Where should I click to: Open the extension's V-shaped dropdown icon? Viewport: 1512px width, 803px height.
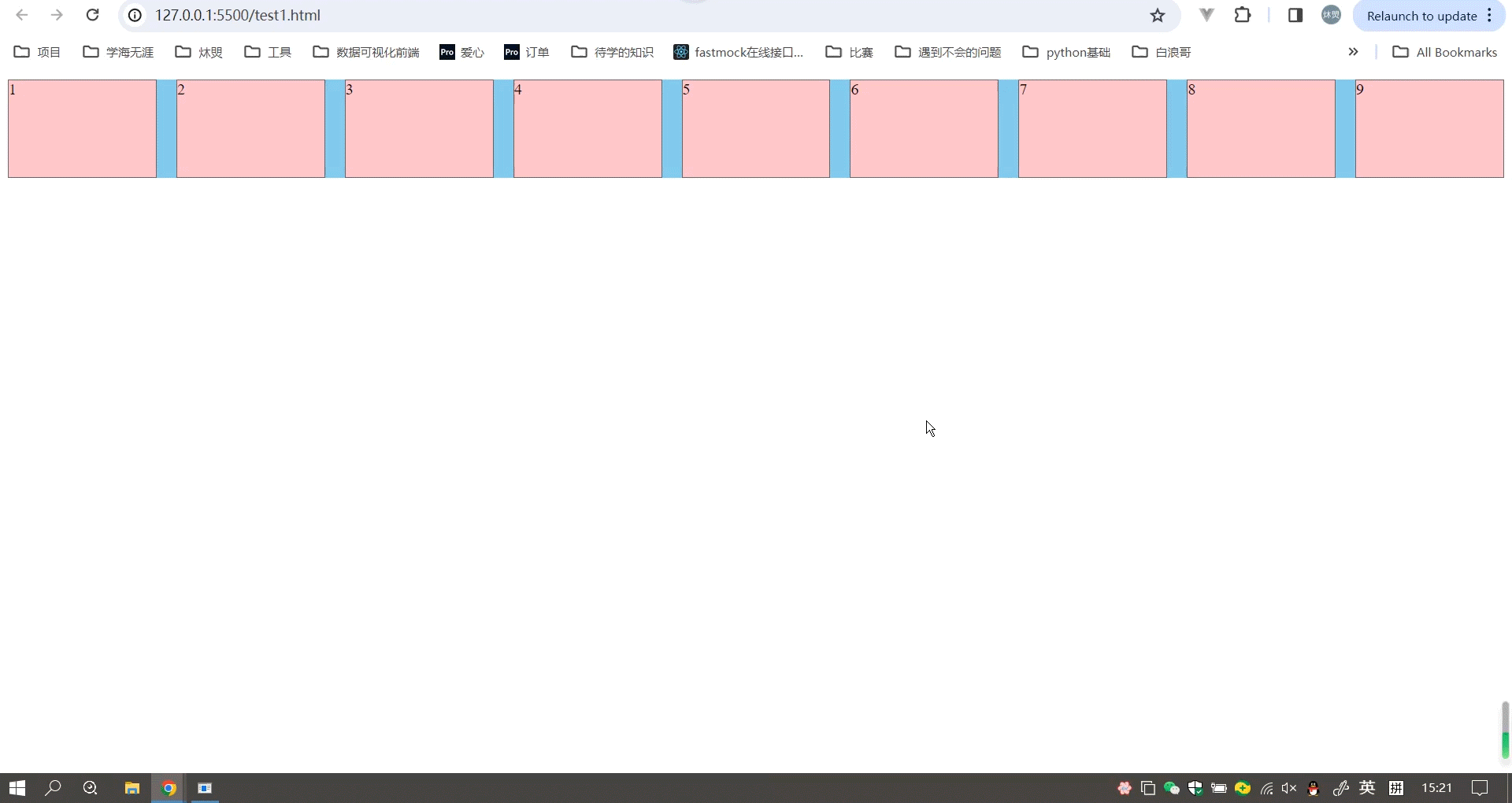point(1206,15)
